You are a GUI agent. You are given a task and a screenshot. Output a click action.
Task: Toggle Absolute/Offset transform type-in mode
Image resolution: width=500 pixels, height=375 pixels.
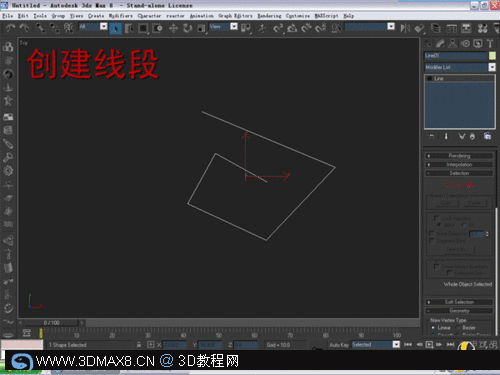[151, 345]
